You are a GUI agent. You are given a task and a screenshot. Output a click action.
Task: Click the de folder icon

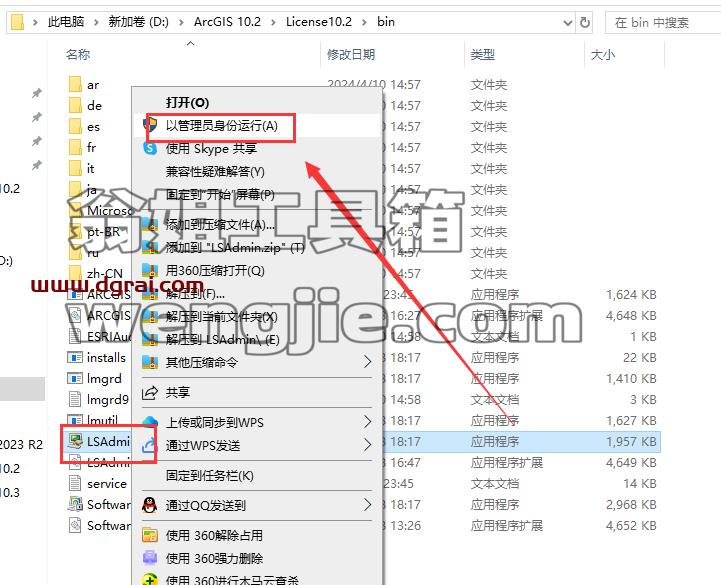[x=75, y=105]
